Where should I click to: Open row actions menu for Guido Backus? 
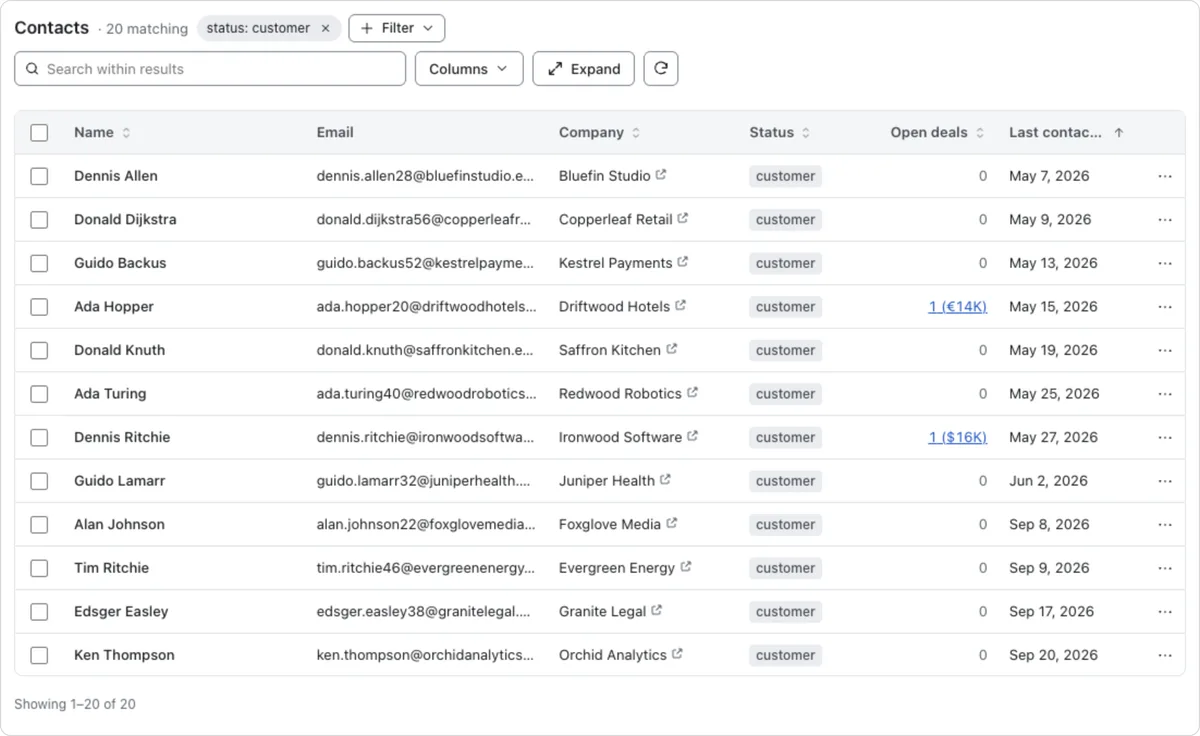pos(1165,263)
